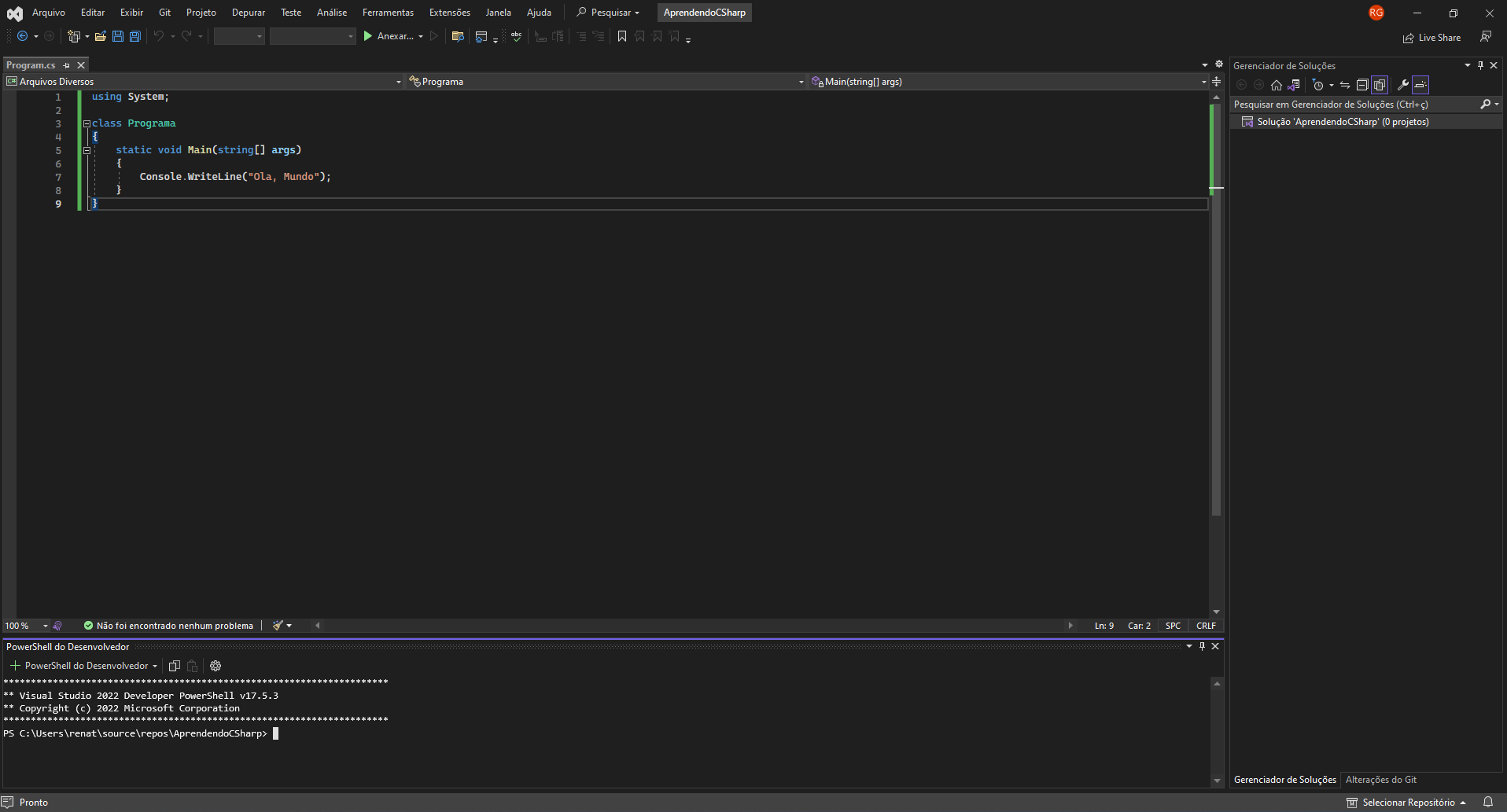Open the Live Share button
The width and height of the screenshot is (1507, 812).
pos(1431,38)
